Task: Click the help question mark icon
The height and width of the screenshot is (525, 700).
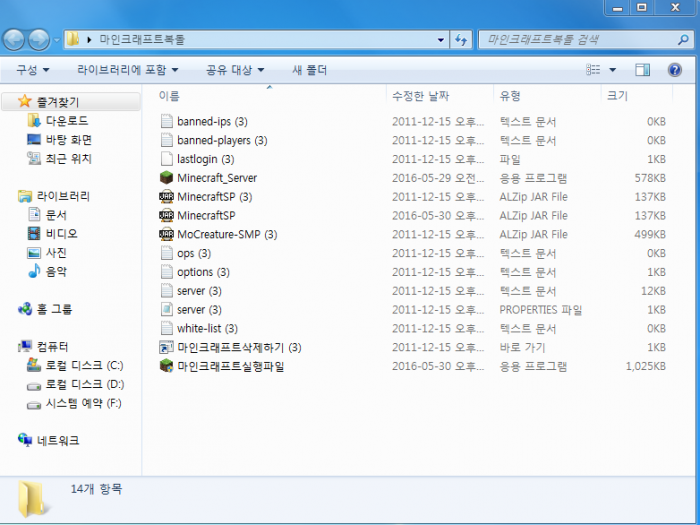Action: point(675,70)
